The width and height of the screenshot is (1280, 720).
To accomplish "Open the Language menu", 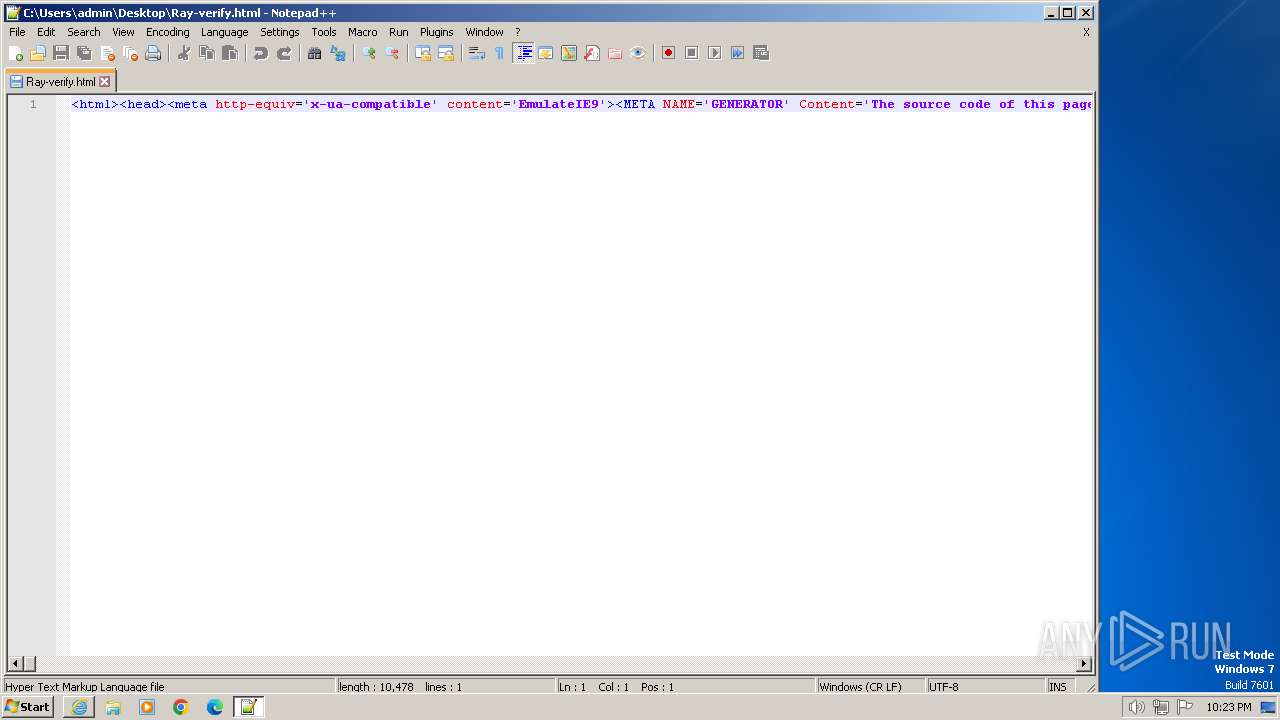I will [224, 32].
